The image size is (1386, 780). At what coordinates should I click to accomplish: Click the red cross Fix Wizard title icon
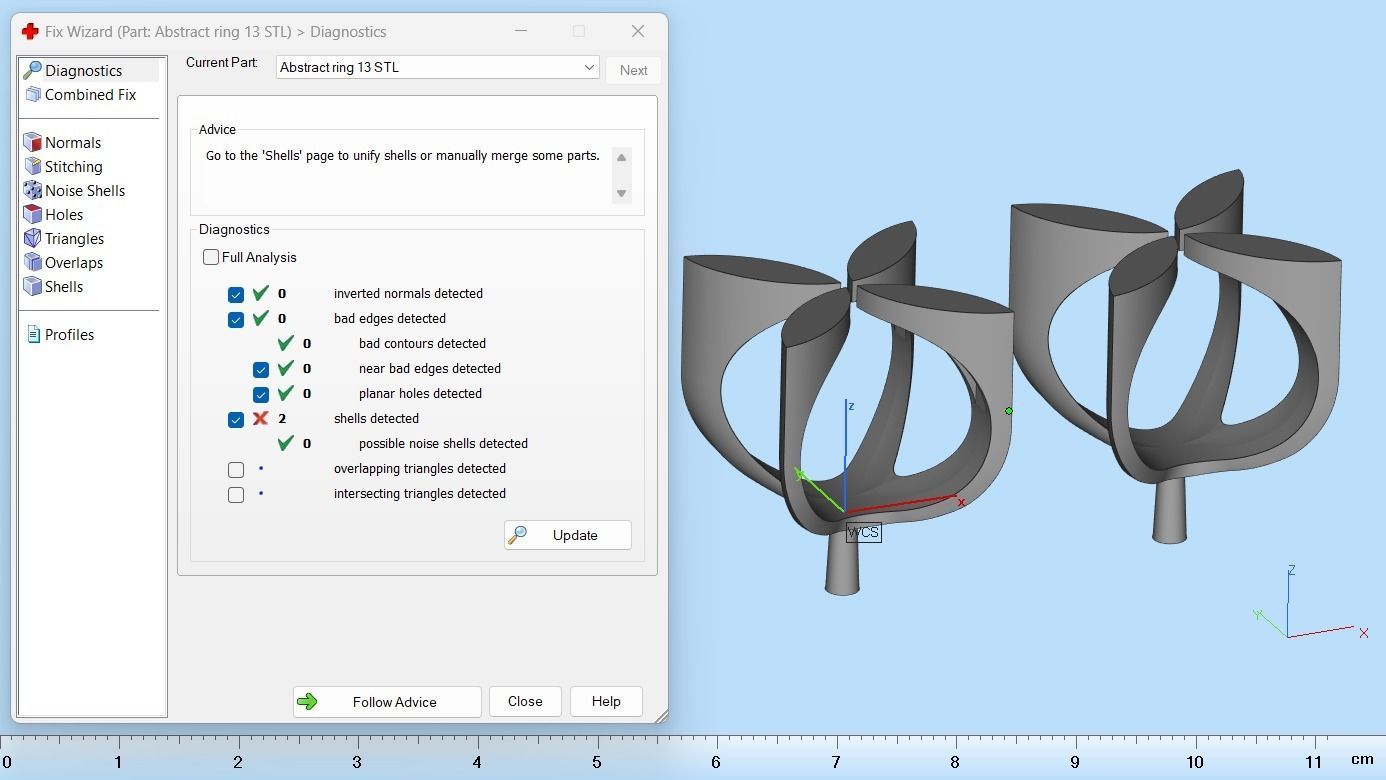tap(30, 31)
